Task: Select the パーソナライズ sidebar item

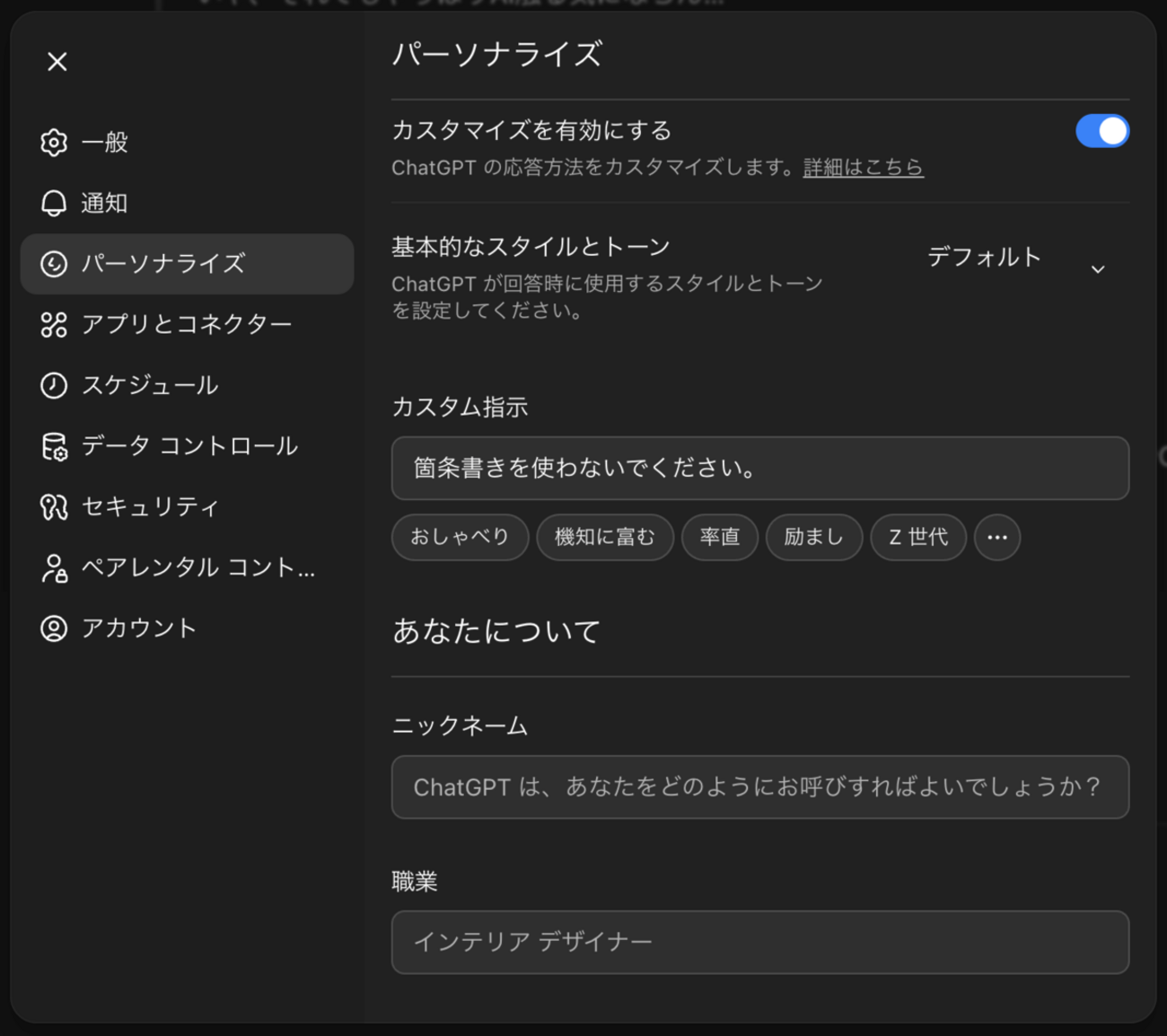Action: point(187,264)
